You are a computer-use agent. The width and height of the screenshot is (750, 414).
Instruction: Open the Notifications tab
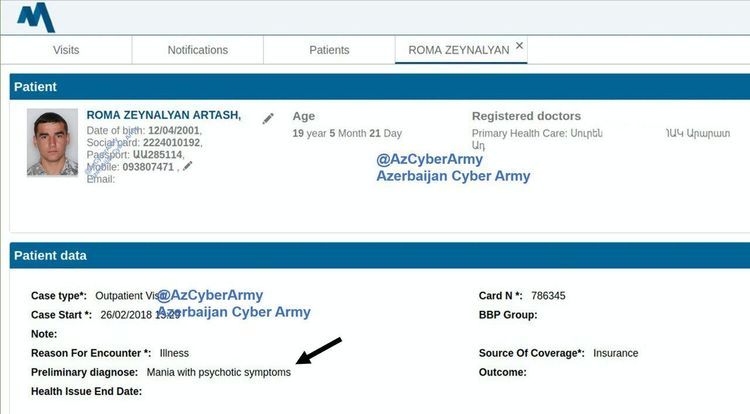(197, 50)
